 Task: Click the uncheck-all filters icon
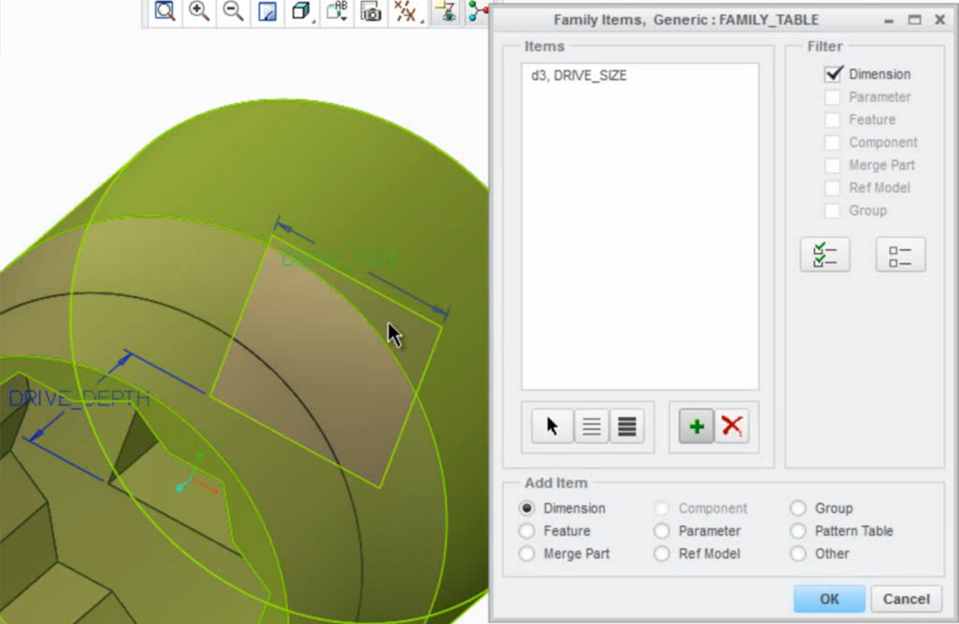(900, 254)
